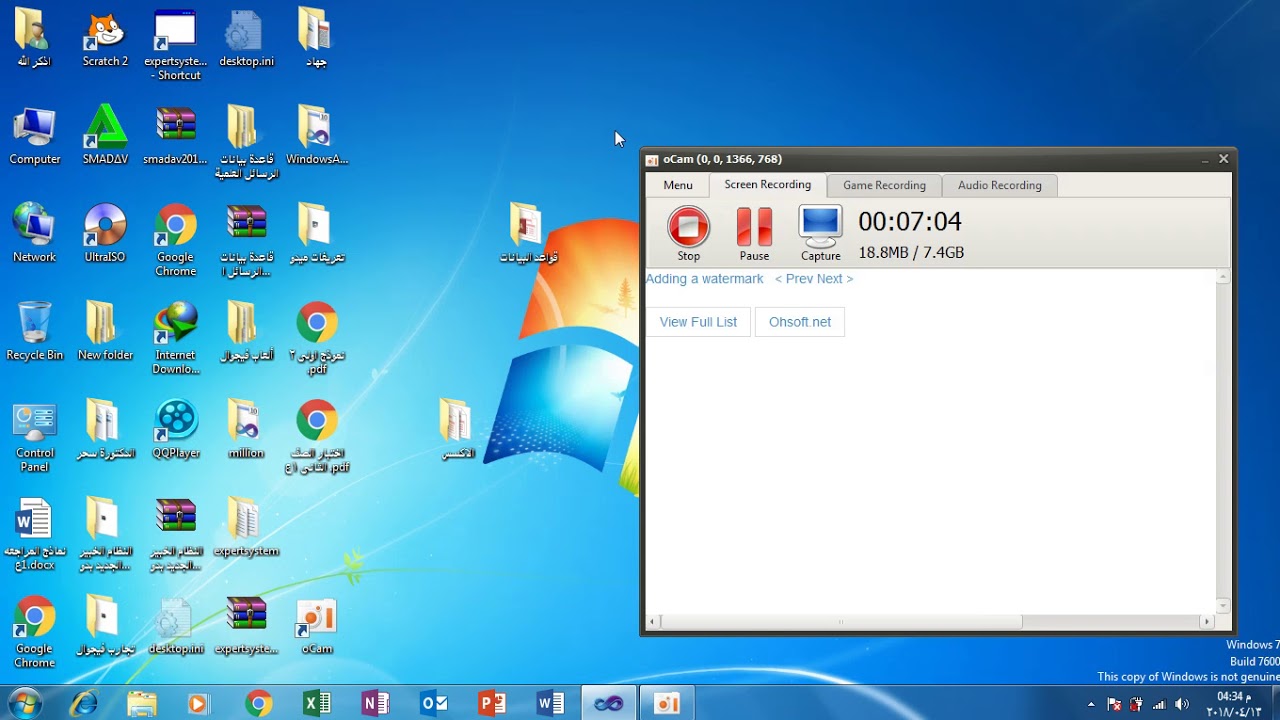
Task: Select the QQPlayer desktop shortcut
Action: 176,430
